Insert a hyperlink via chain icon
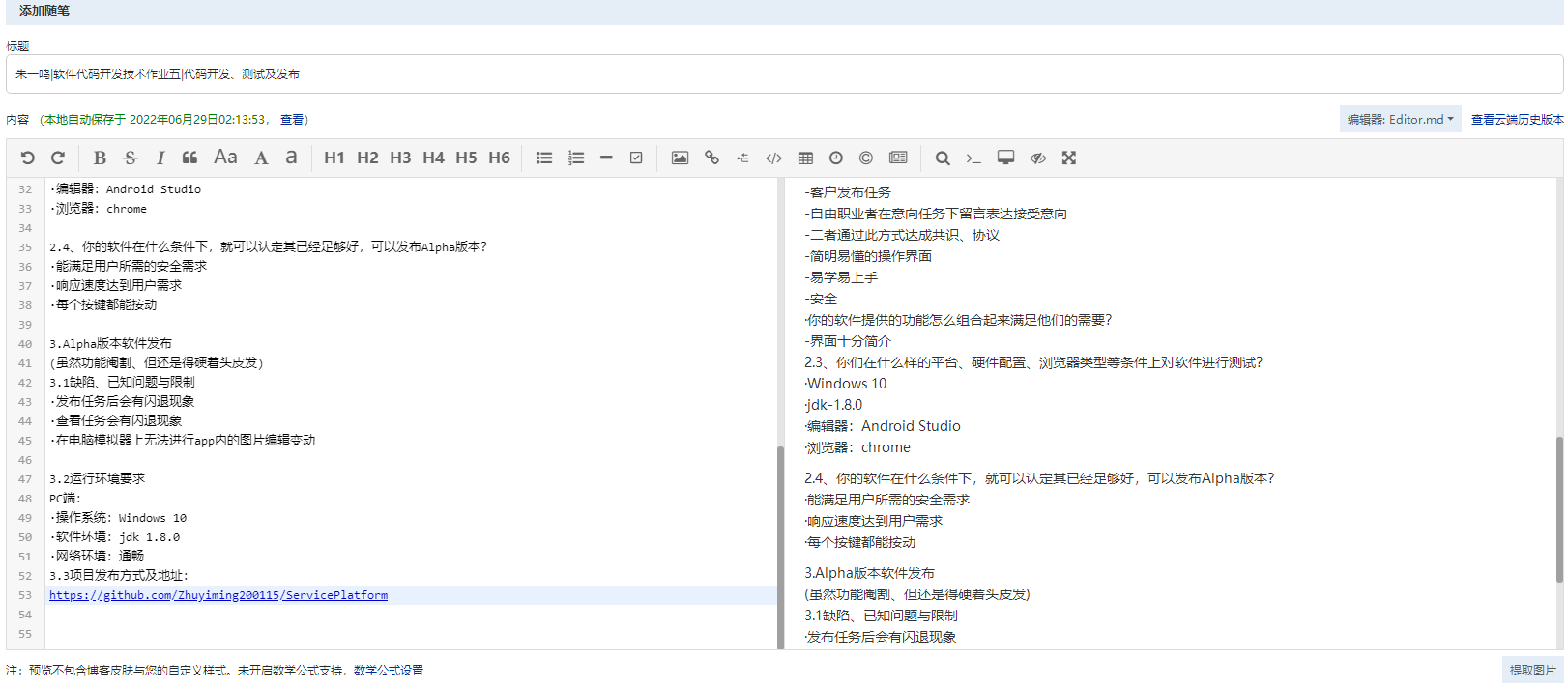The height and width of the screenshot is (689, 1568). [711, 158]
